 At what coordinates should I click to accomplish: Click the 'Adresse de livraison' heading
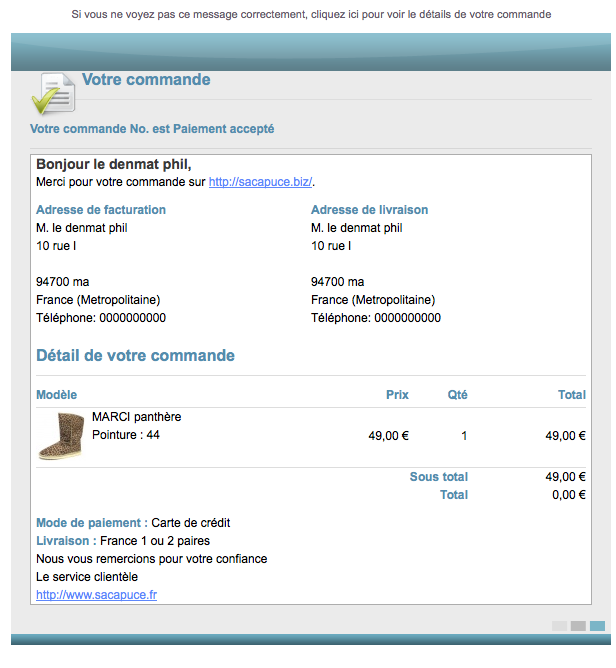click(369, 210)
